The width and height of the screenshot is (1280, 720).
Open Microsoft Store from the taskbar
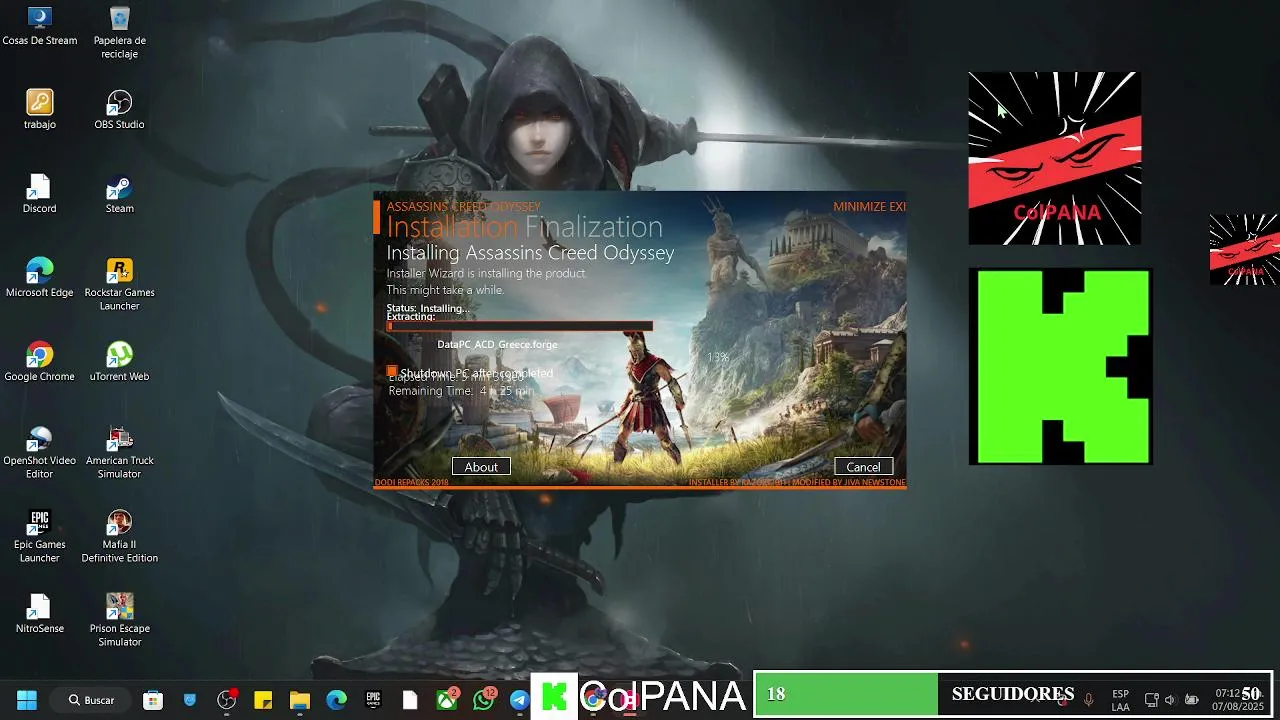click(x=153, y=700)
